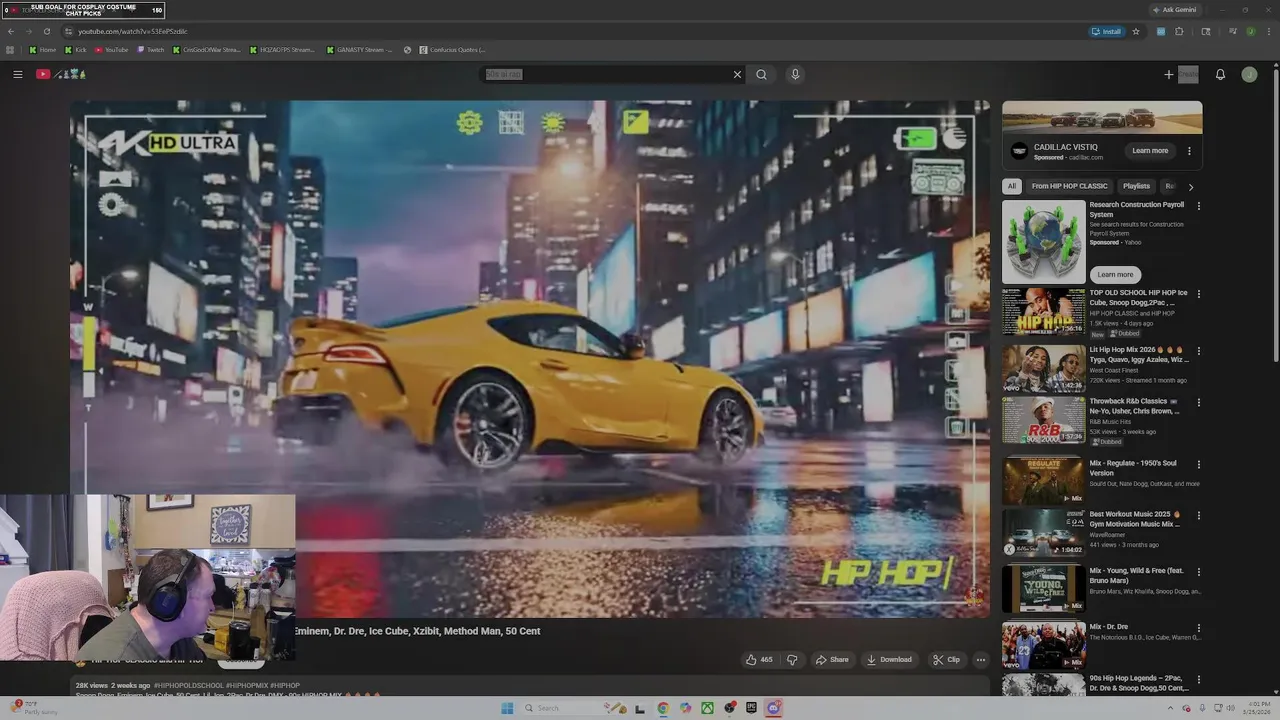
Task: Open the Twitch bookmark
Action: 151,50
